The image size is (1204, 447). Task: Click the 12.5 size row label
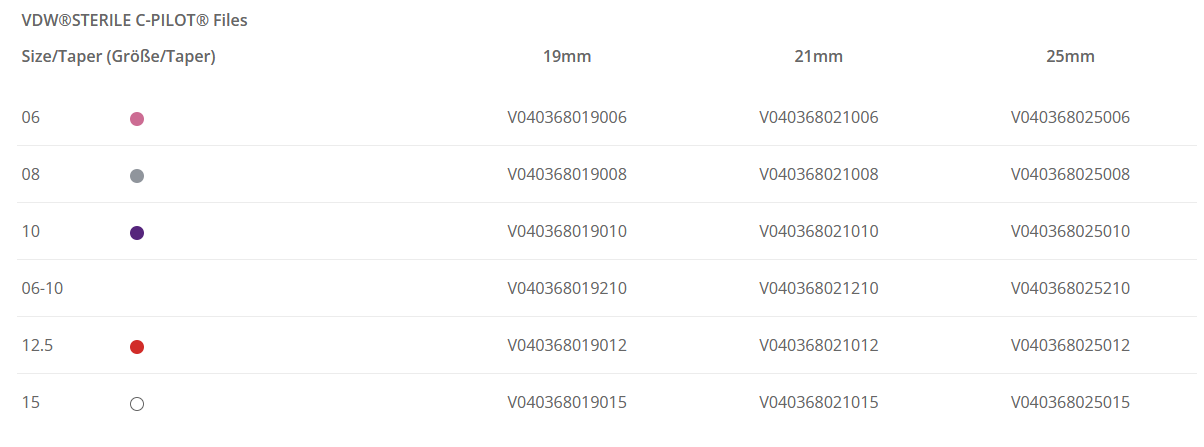(37, 346)
